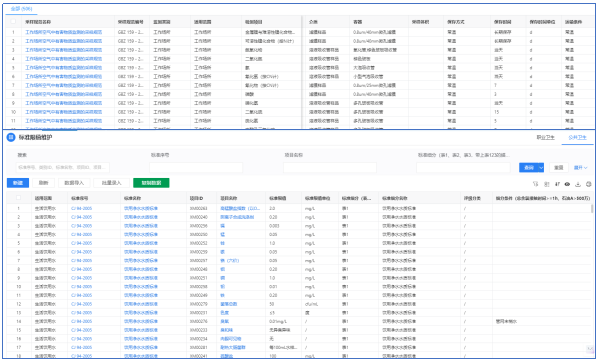Tick the select-all checkbox in the standard limit table
The width and height of the screenshot is (597, 360).
tap(18, 198)
